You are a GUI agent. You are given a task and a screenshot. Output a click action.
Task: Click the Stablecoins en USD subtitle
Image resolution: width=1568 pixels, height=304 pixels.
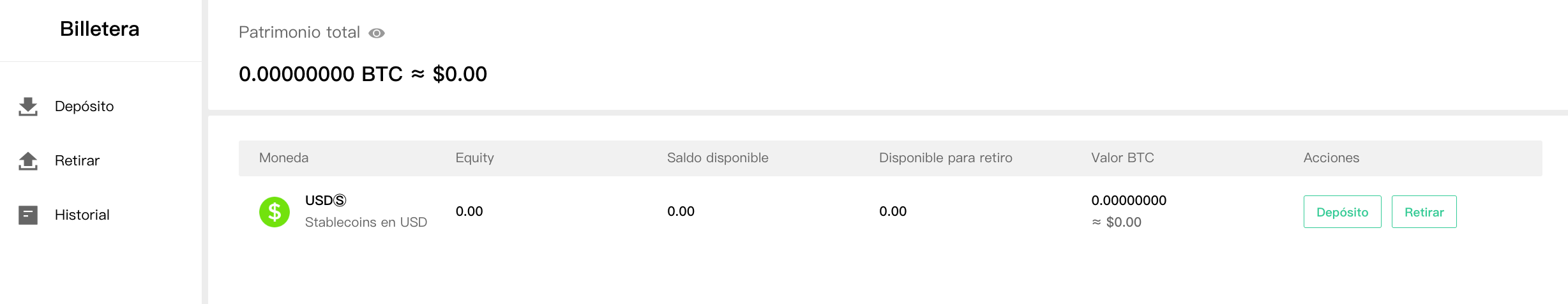pos(366,222)
